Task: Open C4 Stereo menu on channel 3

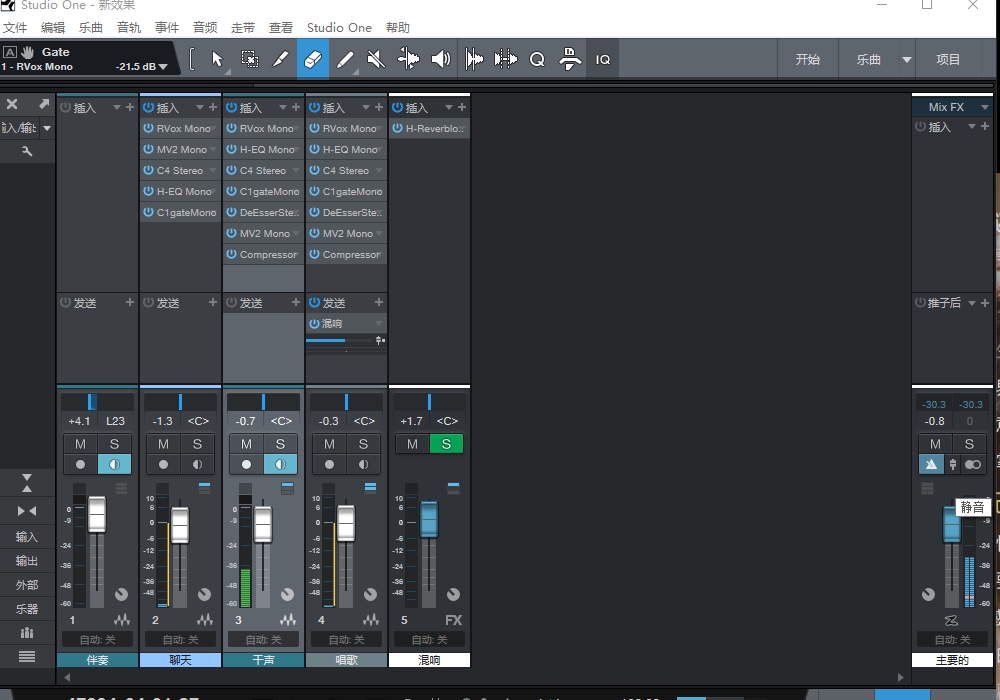Action: [x=296, y=170]
